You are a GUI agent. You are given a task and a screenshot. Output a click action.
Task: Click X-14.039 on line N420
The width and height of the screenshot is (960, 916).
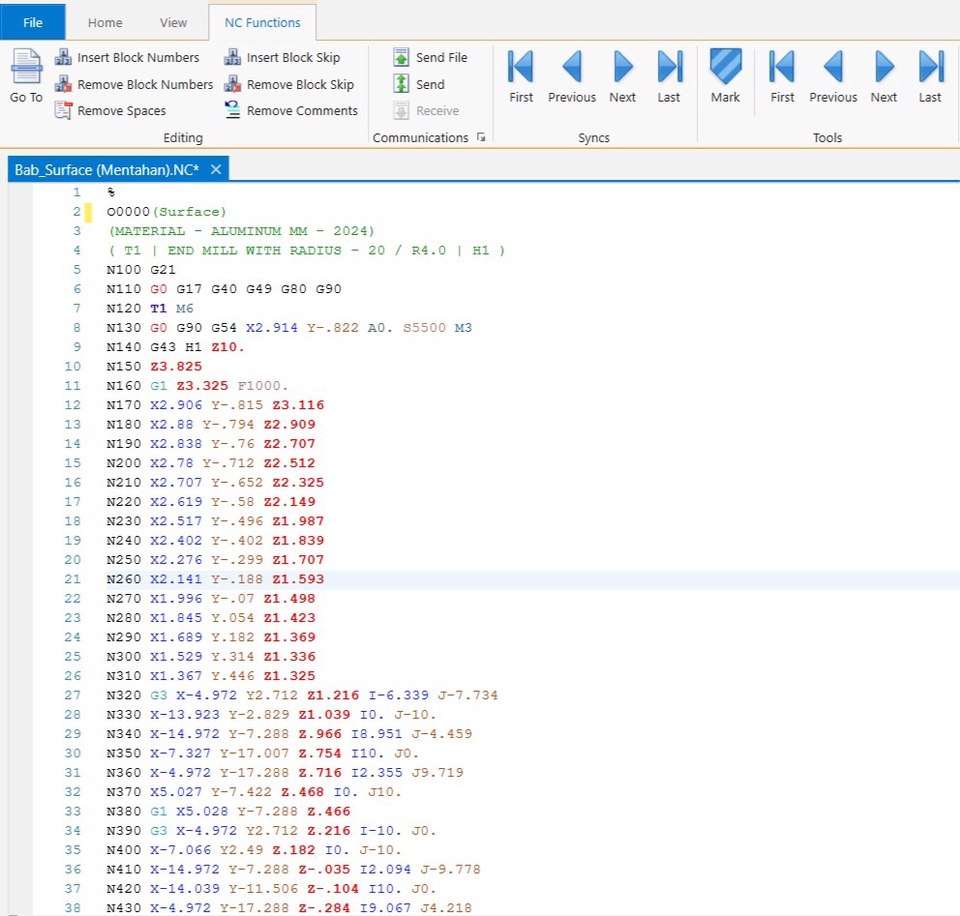click(184, 888)
